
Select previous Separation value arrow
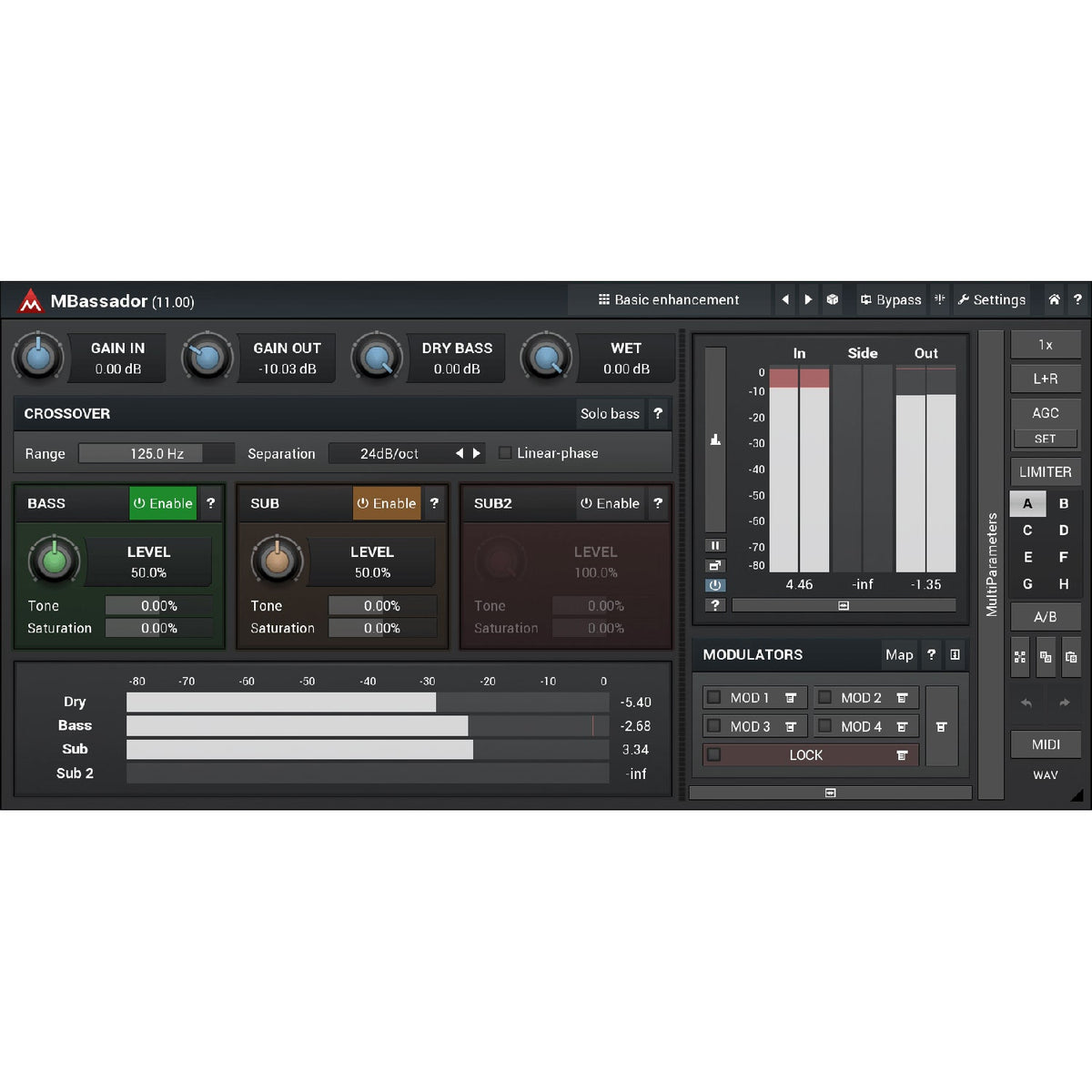pos(460,453)
